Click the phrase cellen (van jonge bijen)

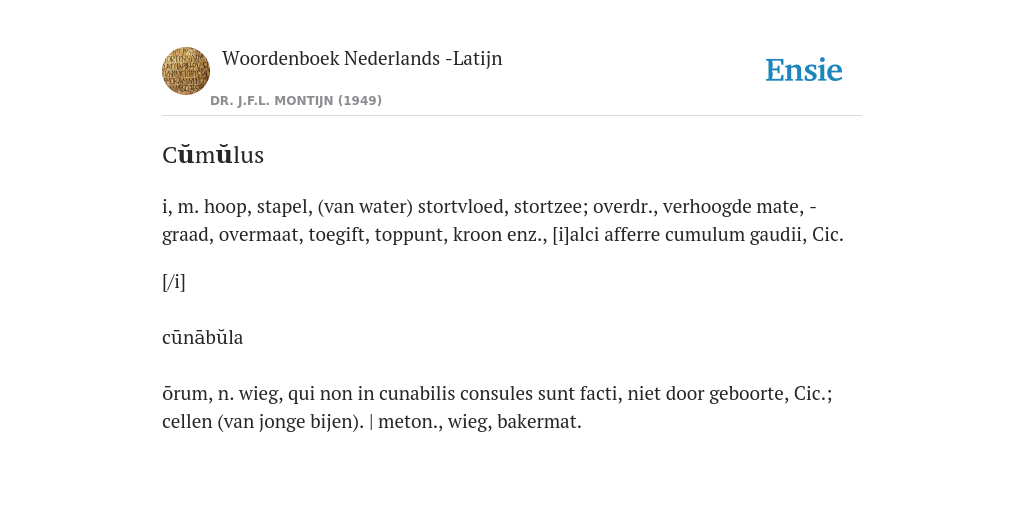pos(263,422)
